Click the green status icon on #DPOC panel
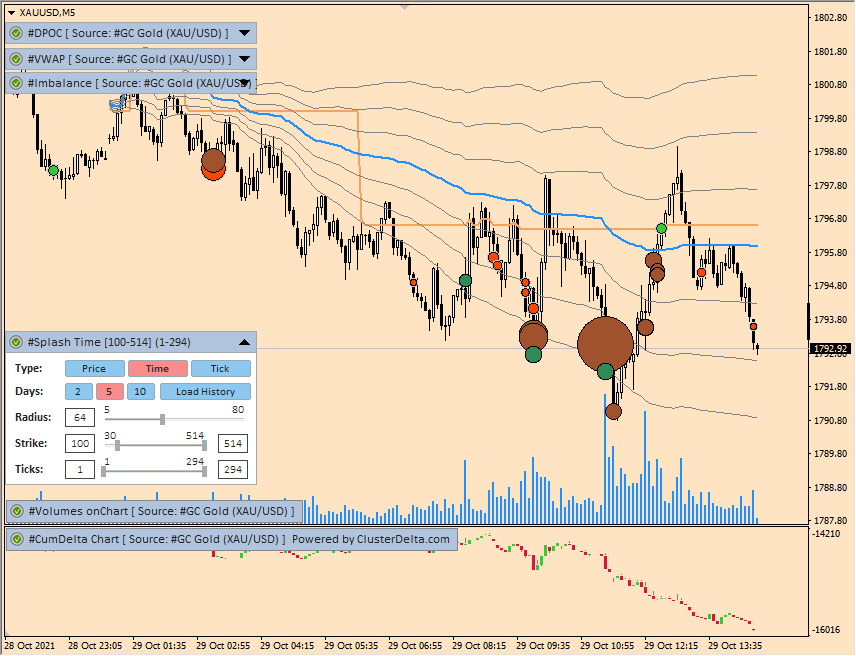Viewport: 856px width, 656px height. 17,33
